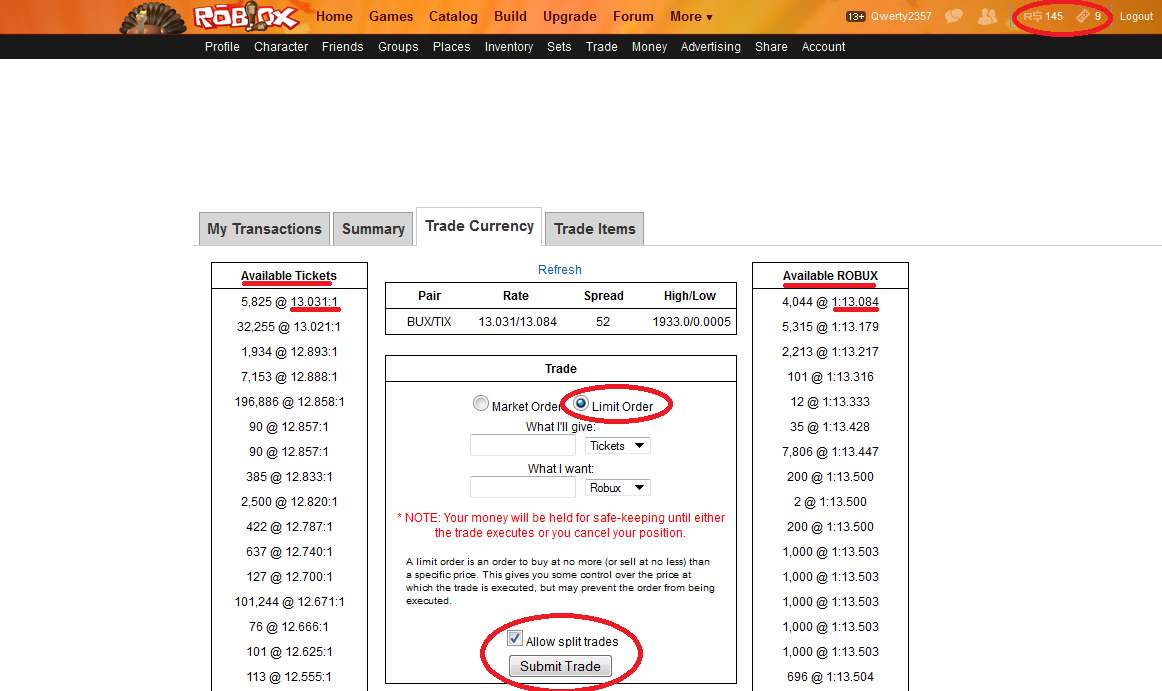Click the 696 @ 1:13.504 Robux offer
This screenshot has width=1162, height=691.
point(830,677)
